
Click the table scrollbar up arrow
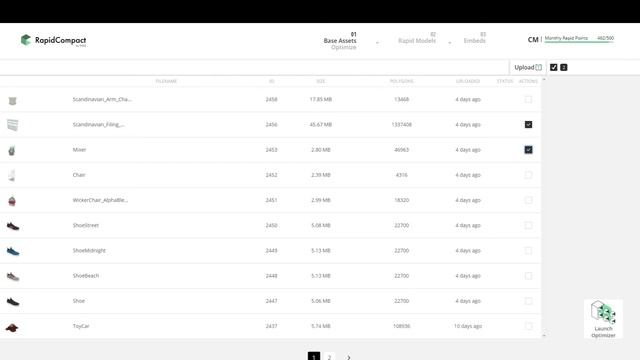pos(544,80)
